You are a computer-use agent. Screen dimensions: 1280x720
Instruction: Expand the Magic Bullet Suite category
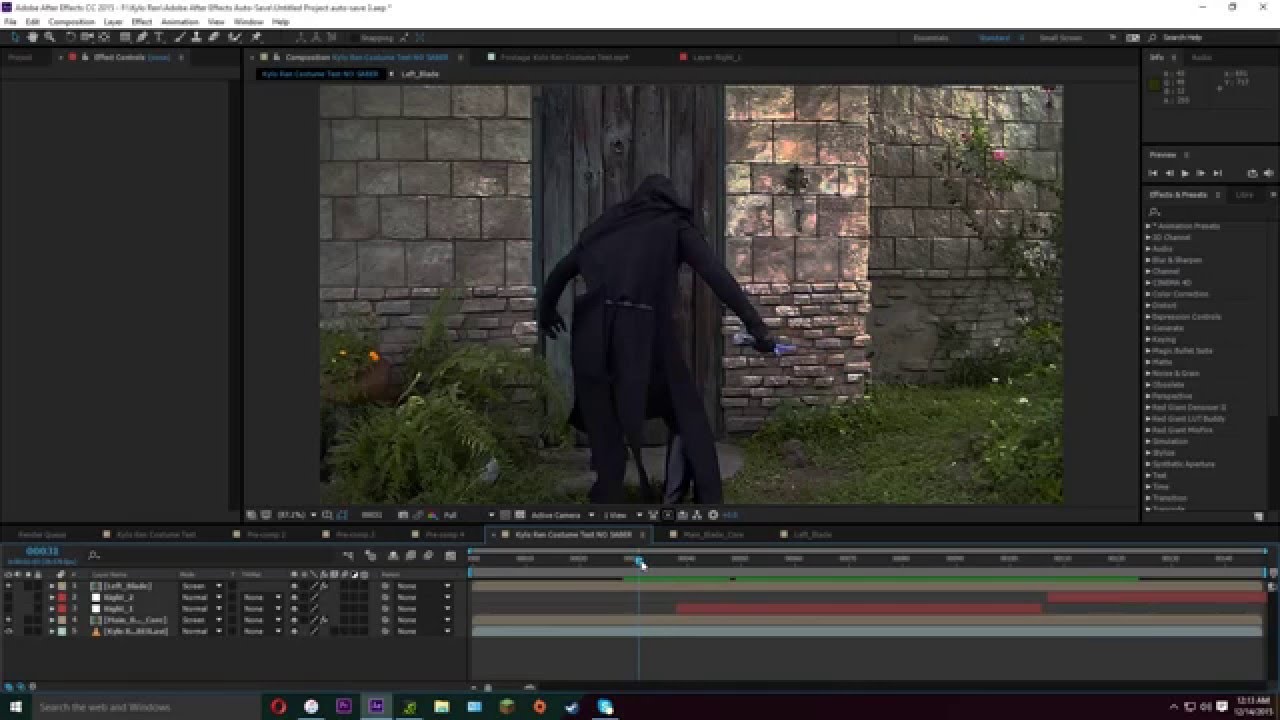point(1148,351)
